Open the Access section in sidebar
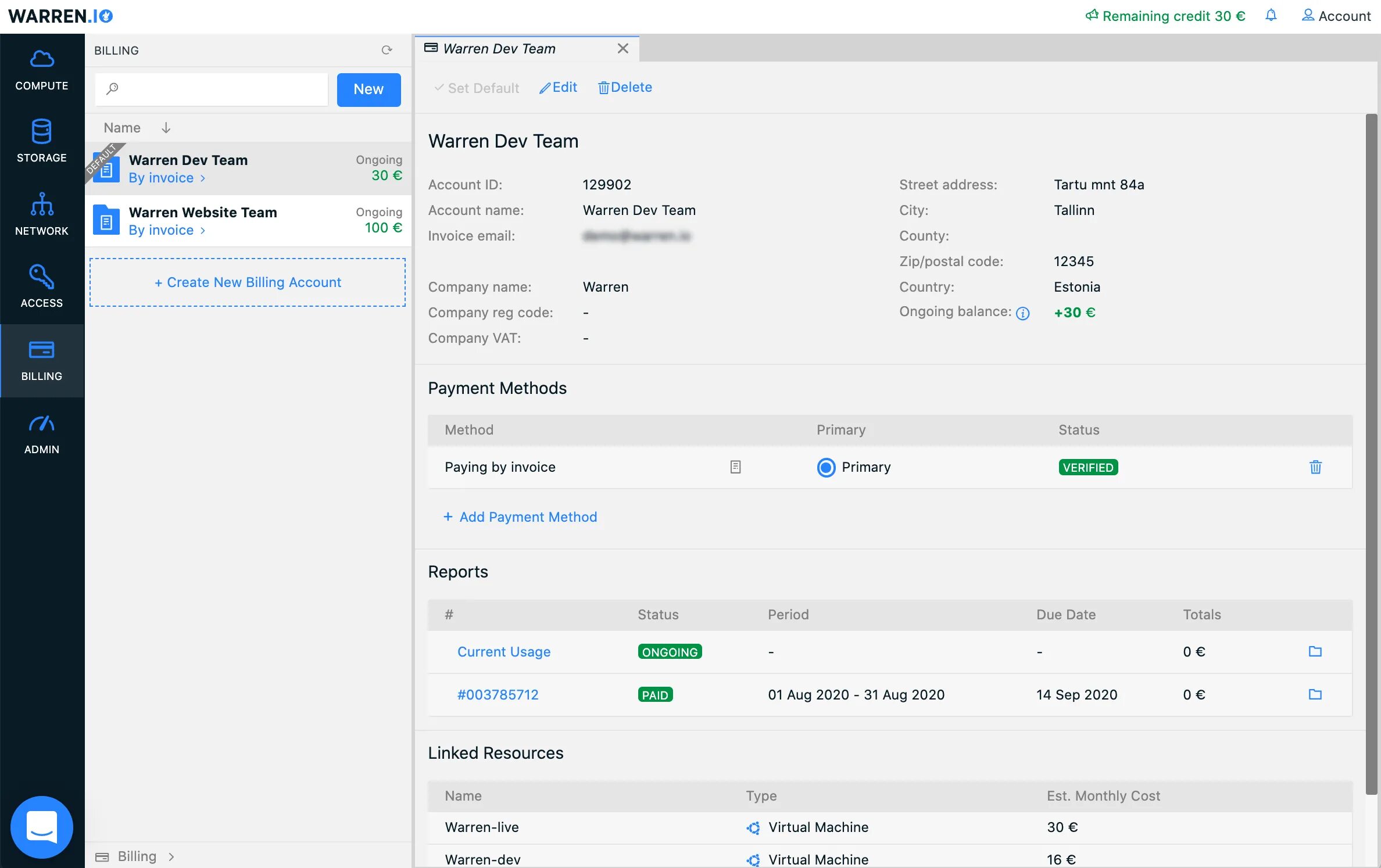 pyautogui.click(x=42, y=288)
